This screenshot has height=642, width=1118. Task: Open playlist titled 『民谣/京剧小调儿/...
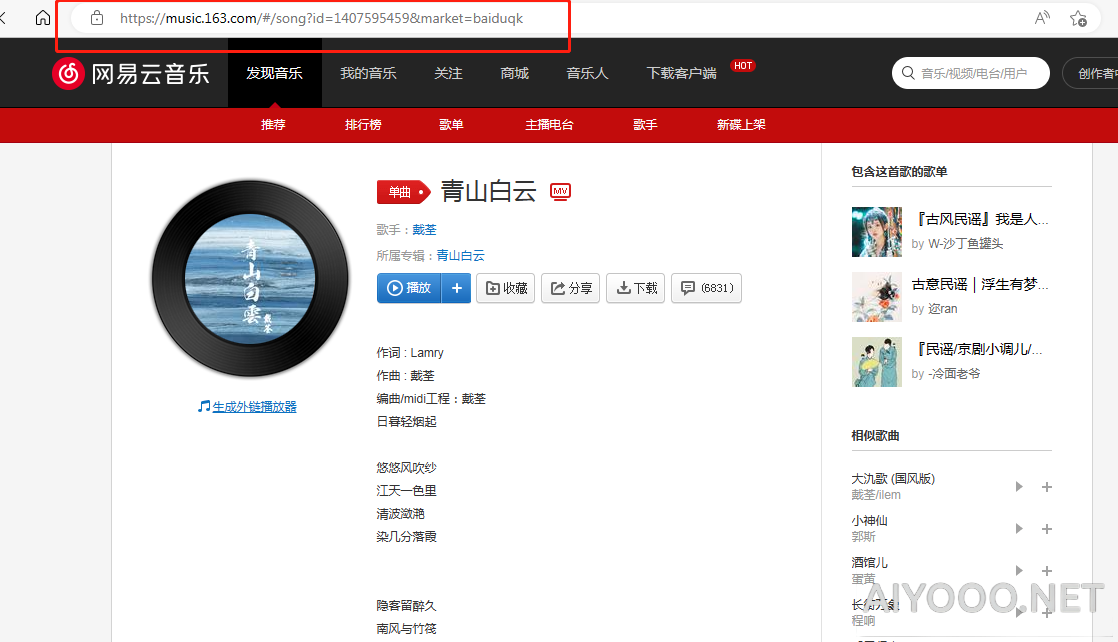coord(978,349)
